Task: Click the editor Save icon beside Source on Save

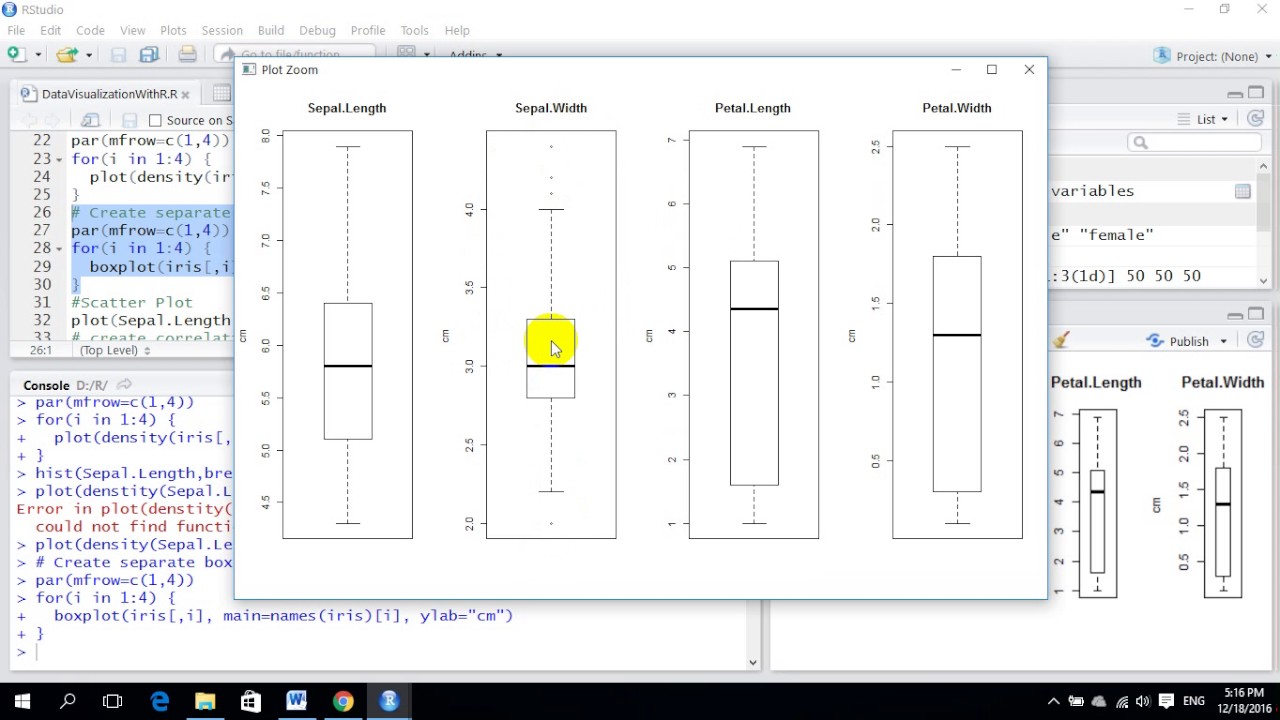Action: (x=129, y=120)
